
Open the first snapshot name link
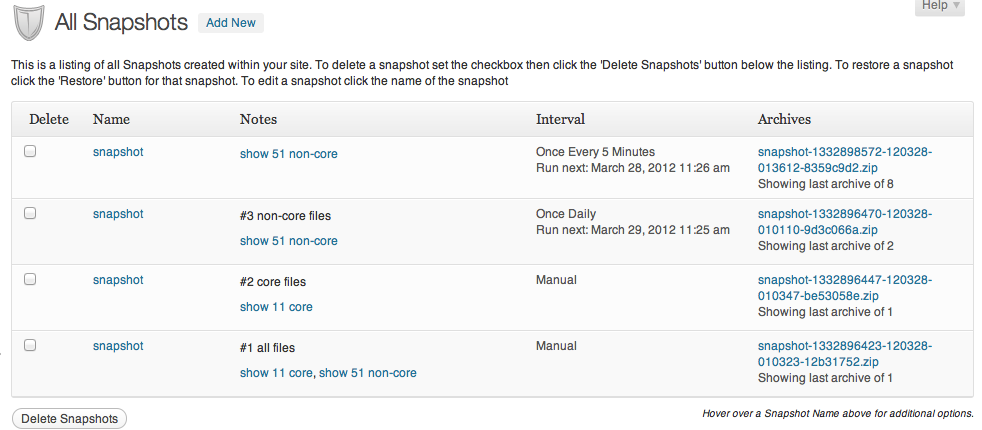click(x=118, y=152)
